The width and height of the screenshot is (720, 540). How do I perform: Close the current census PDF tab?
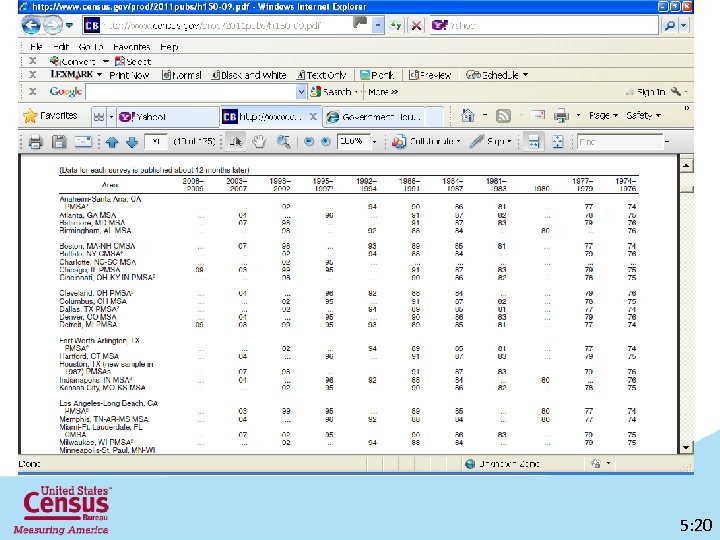tap(313, 117)
